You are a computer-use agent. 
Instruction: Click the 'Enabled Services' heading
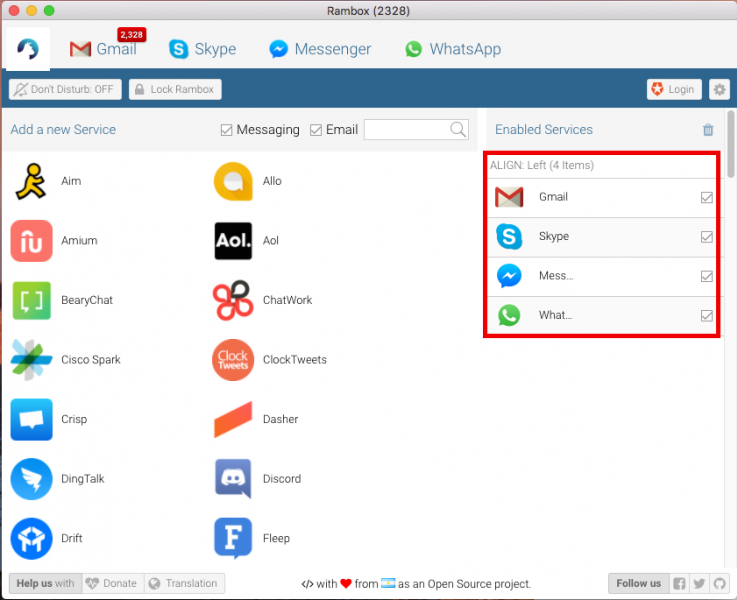[544, 130]
